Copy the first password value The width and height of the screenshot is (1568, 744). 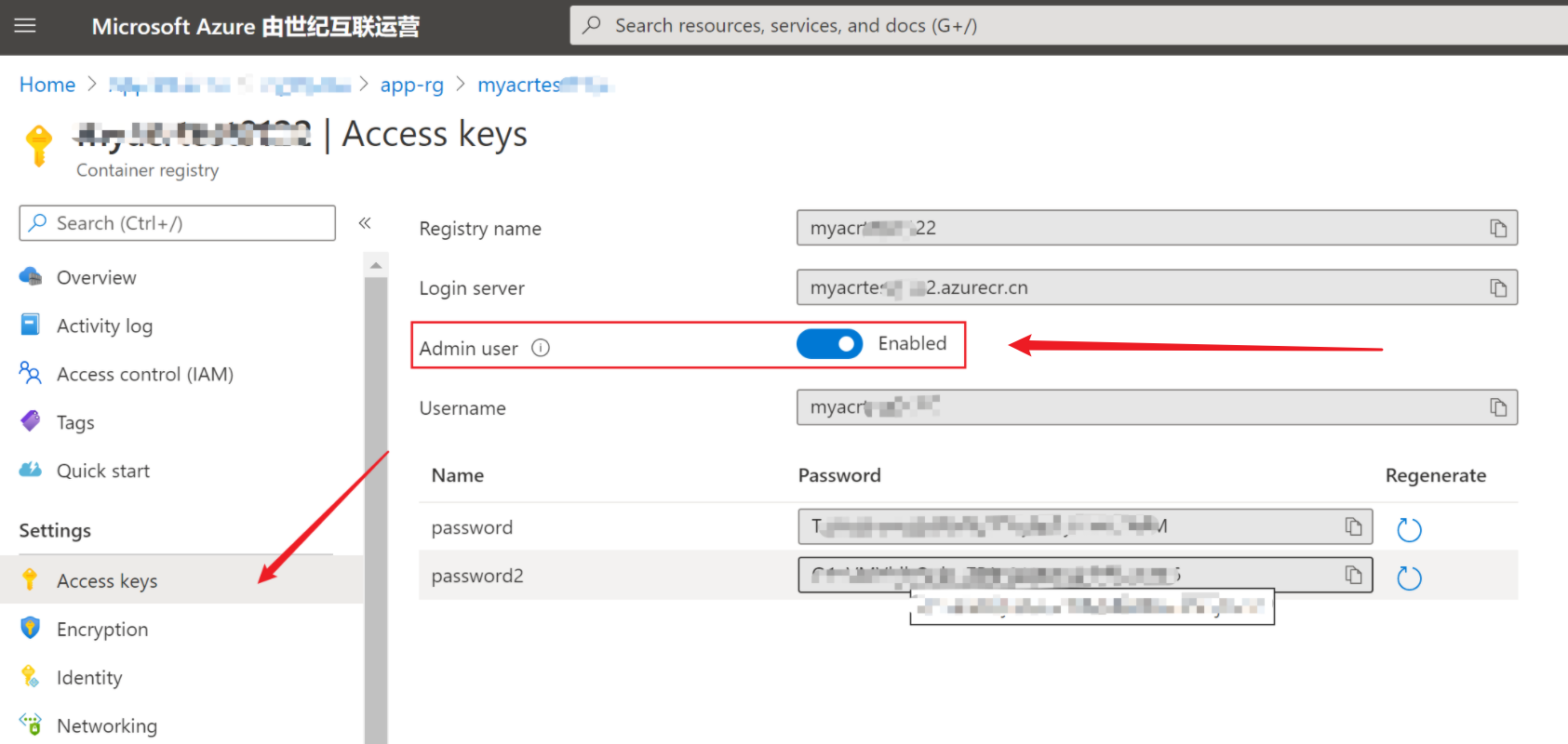1354,527
